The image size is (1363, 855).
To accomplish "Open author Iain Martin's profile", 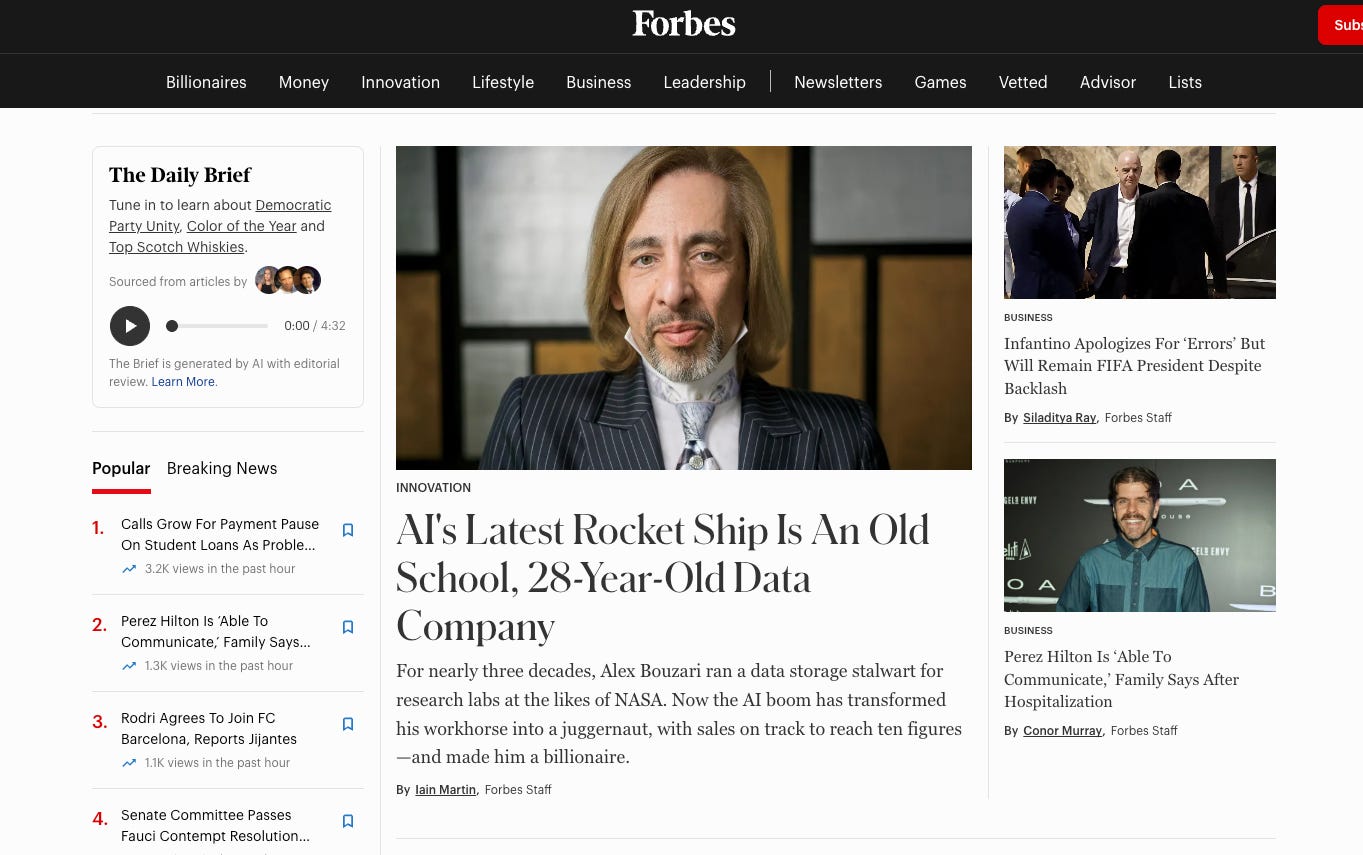I will tap(445, 790).
